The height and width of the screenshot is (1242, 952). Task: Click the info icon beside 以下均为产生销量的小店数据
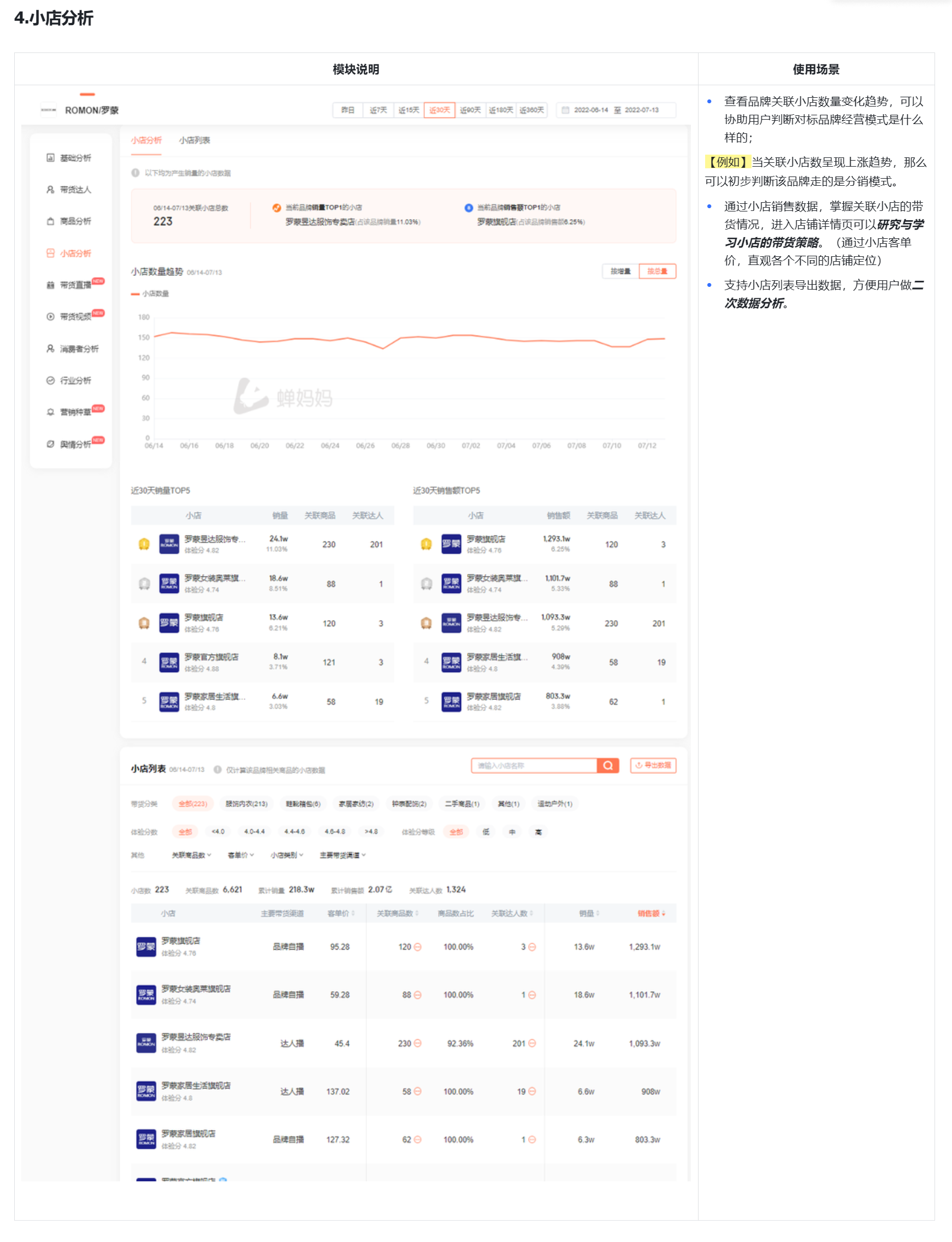[135, 173]
